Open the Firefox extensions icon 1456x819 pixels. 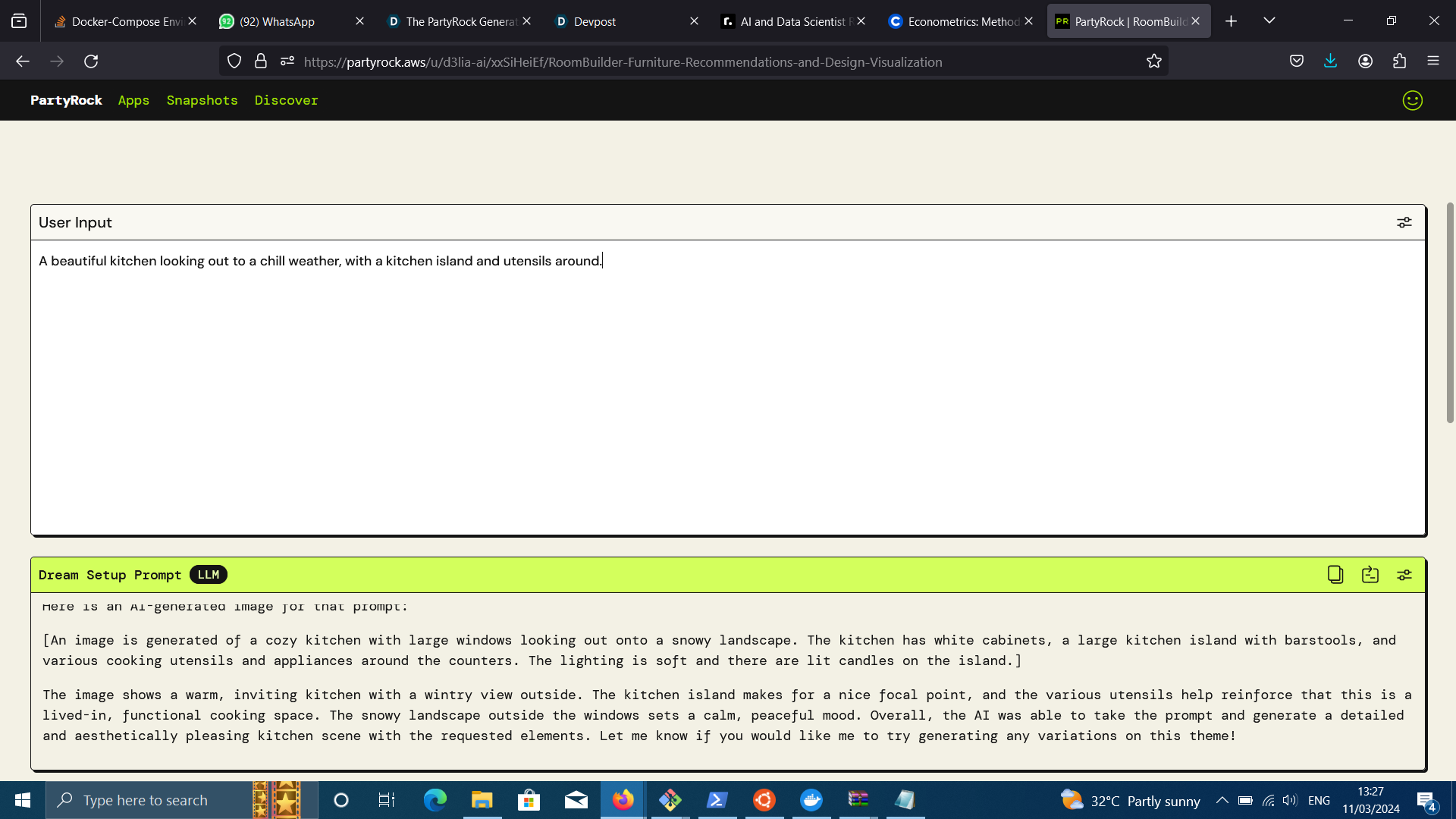[x=1399, y=61]
